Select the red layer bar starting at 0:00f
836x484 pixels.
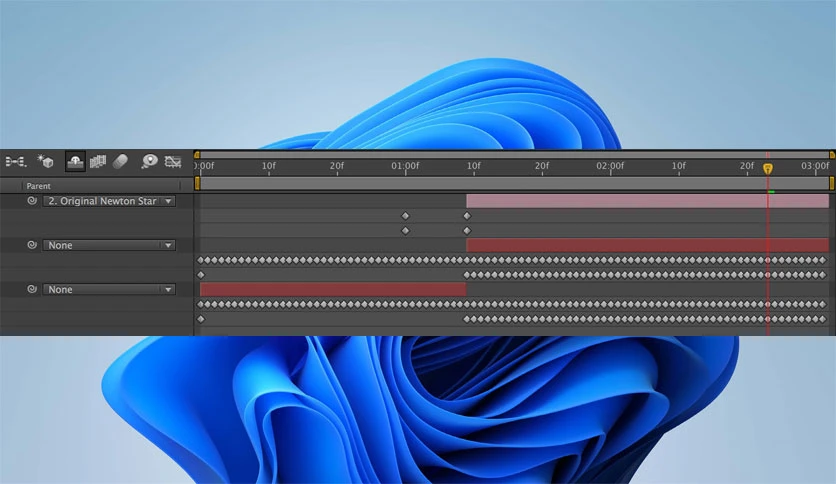333,289
